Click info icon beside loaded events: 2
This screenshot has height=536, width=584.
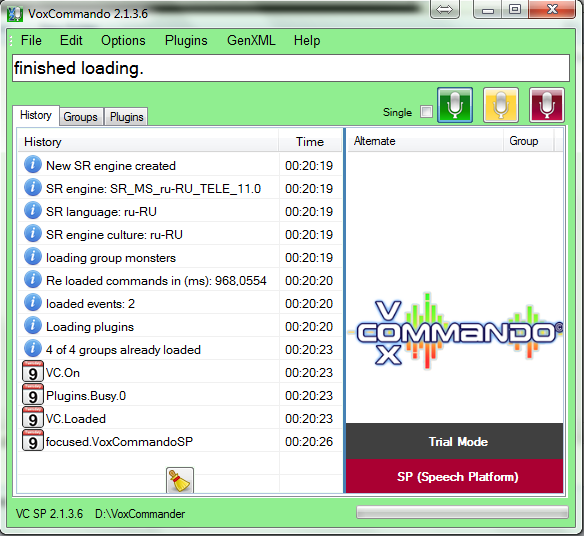pos(33,303)
